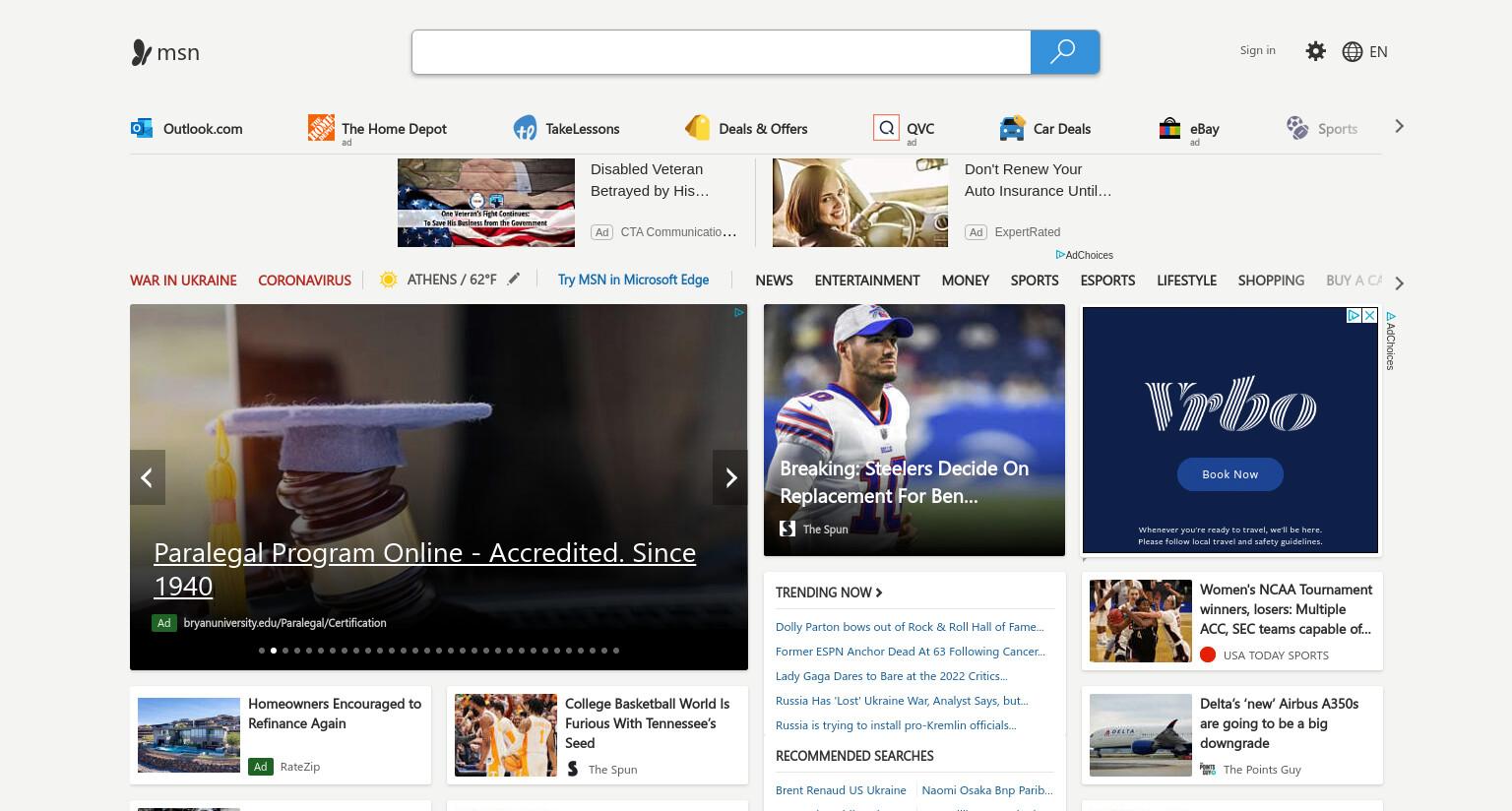The height and width of the screenshot is (811, 1512).
Task: Click the Sports ball icon
Action: (1297, 128)
